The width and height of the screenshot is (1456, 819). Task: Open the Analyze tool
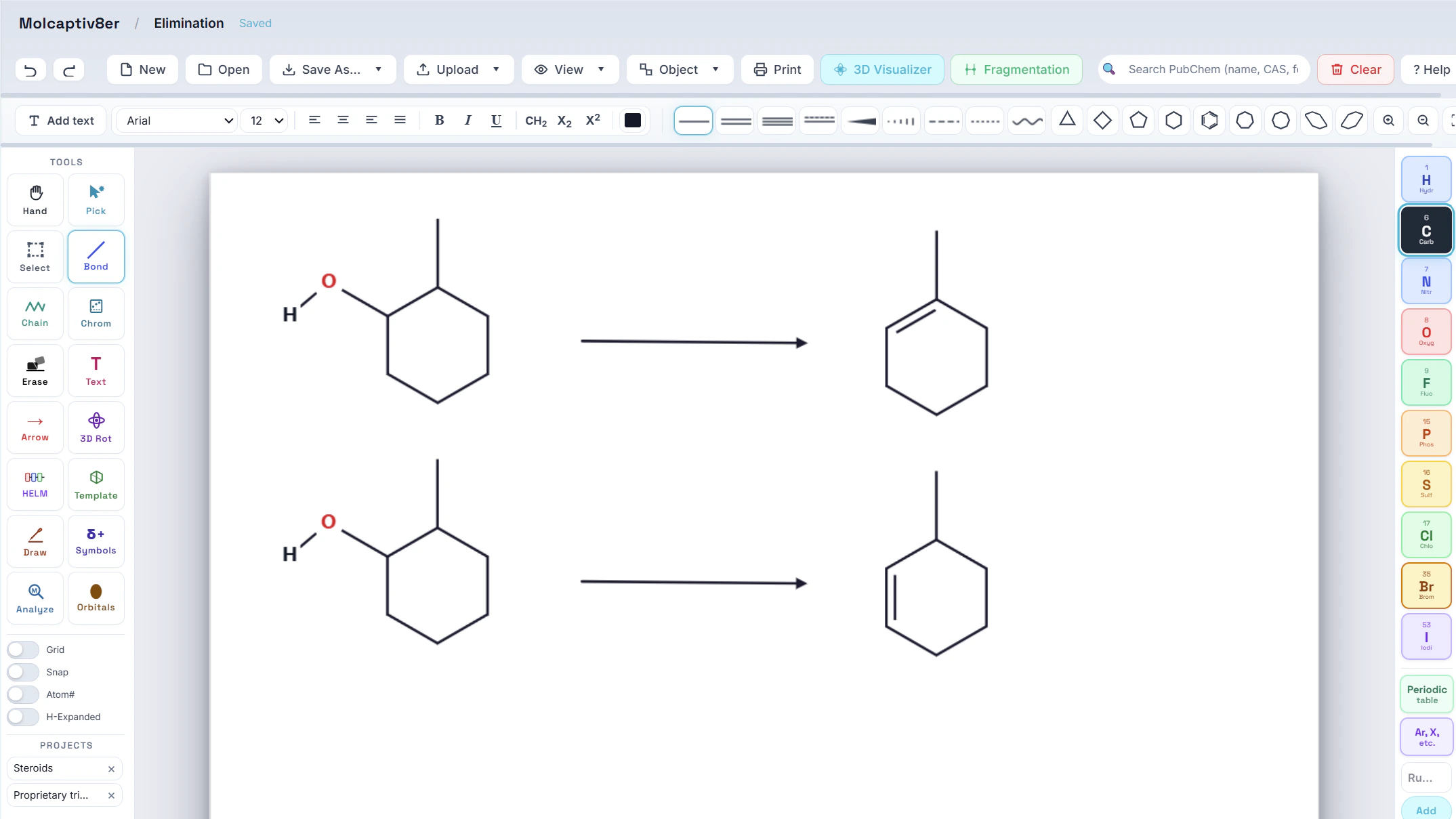35,598
